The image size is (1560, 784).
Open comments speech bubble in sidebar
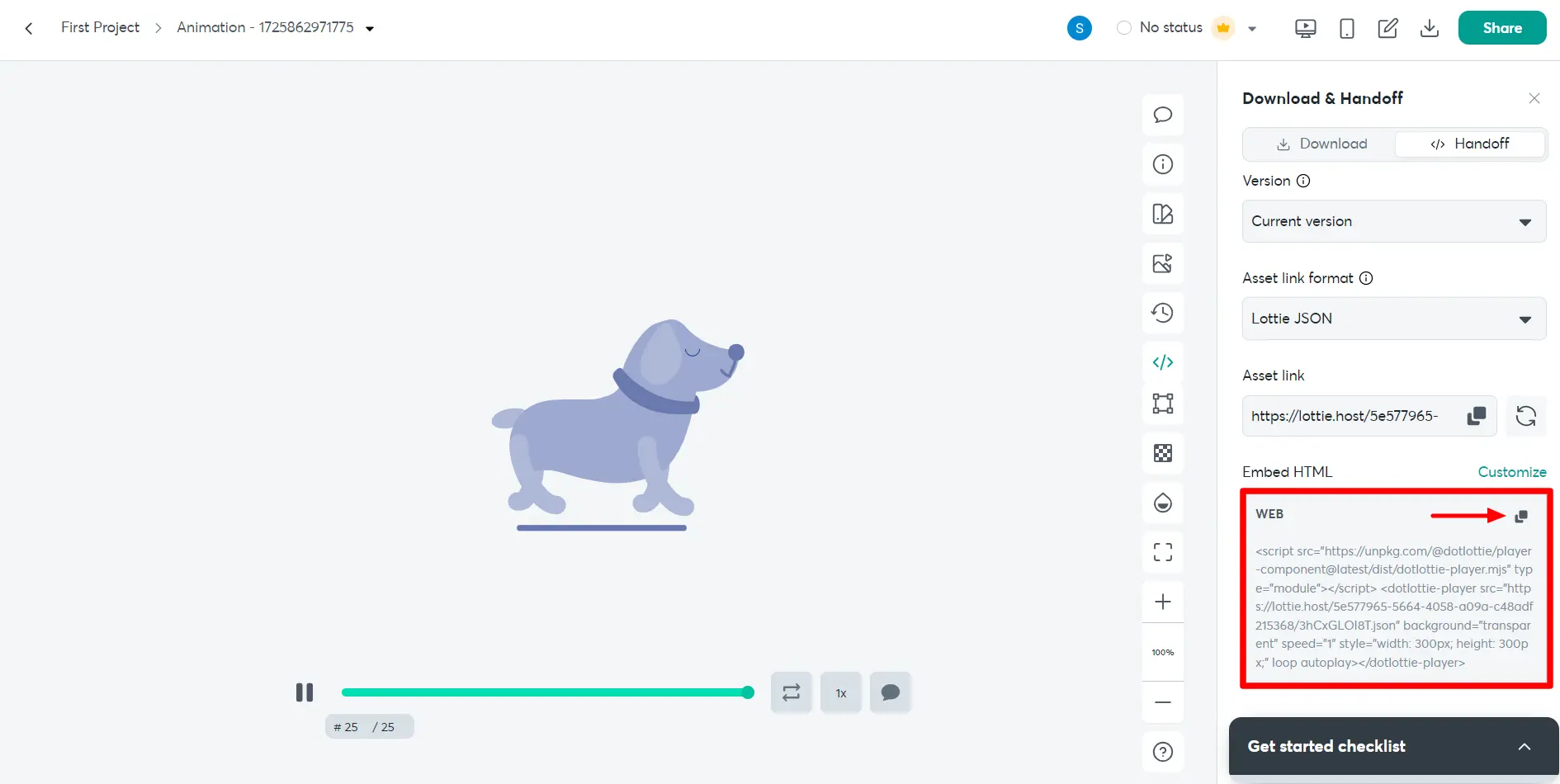click(1163, 115)
